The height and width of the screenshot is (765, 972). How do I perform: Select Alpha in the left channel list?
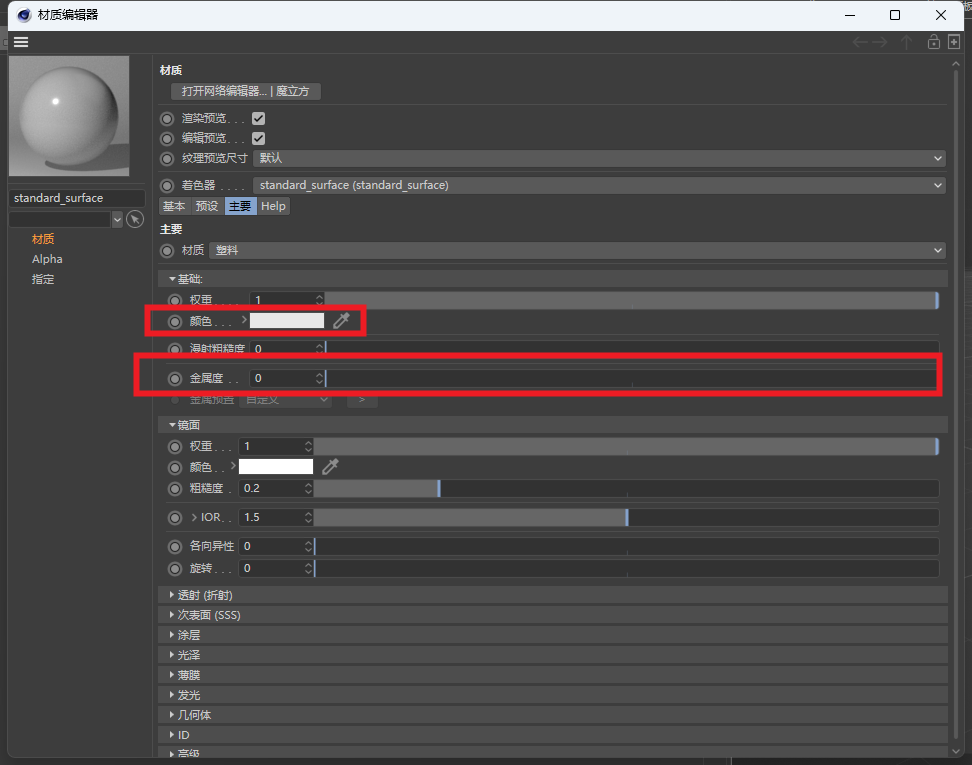[x=48, y=258]
